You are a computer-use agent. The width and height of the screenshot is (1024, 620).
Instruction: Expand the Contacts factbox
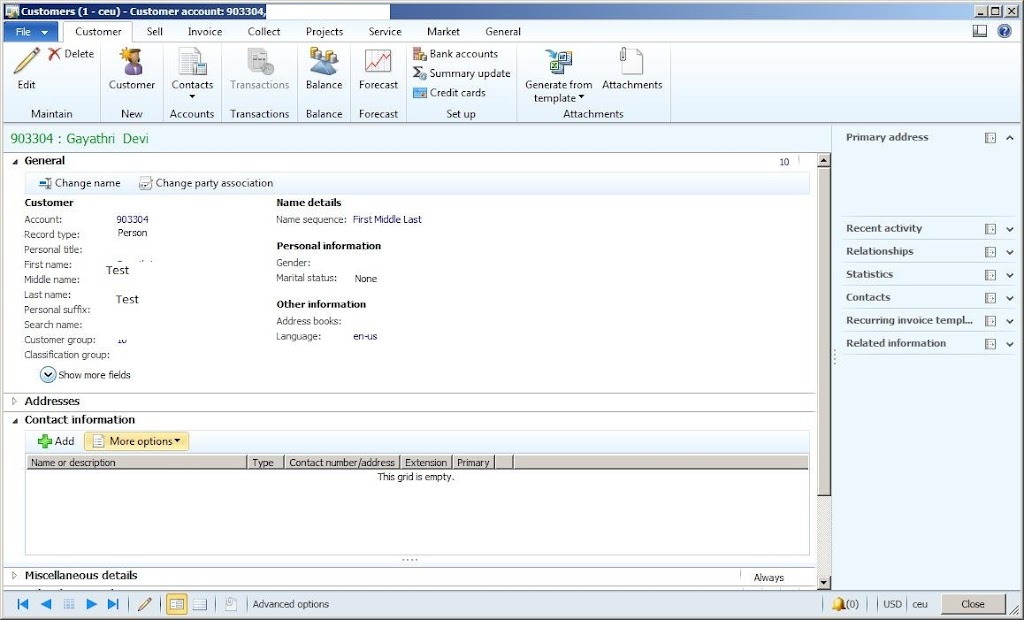(1010, 298)
